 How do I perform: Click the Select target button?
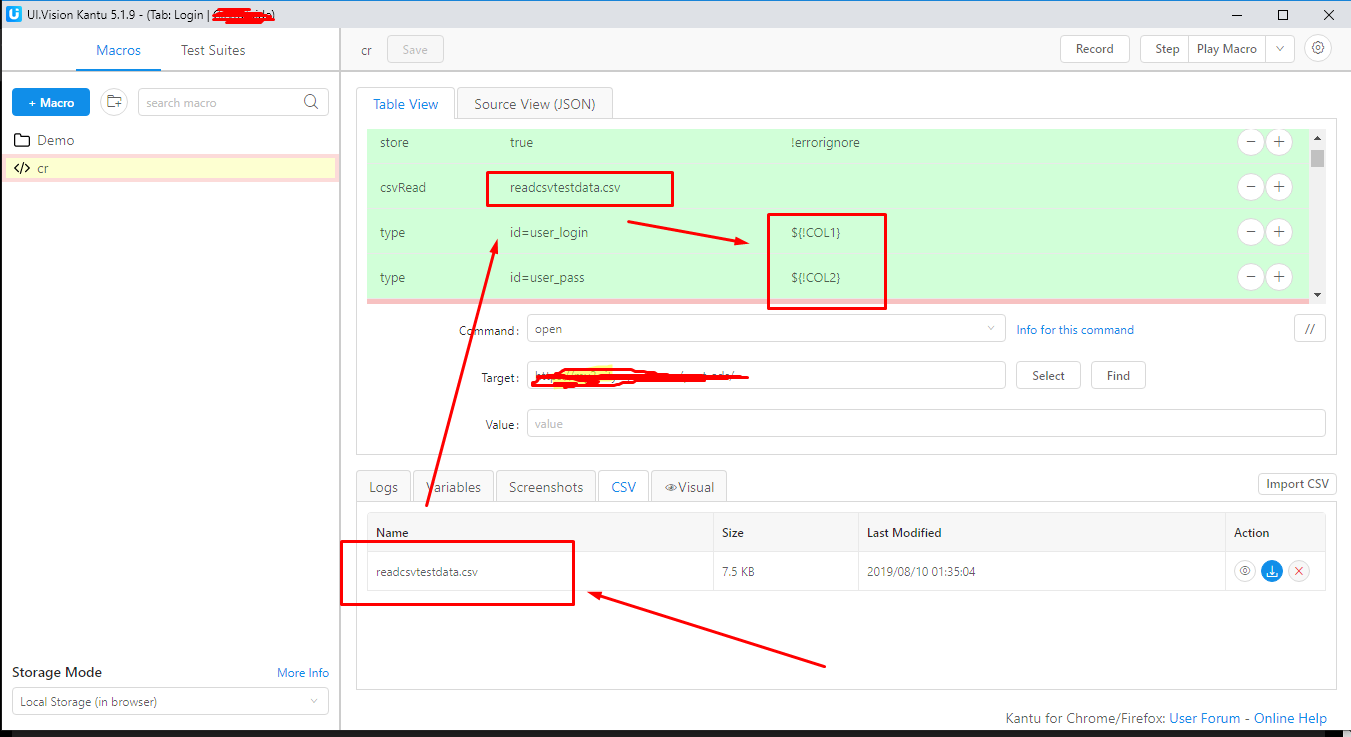[1048, 375]
